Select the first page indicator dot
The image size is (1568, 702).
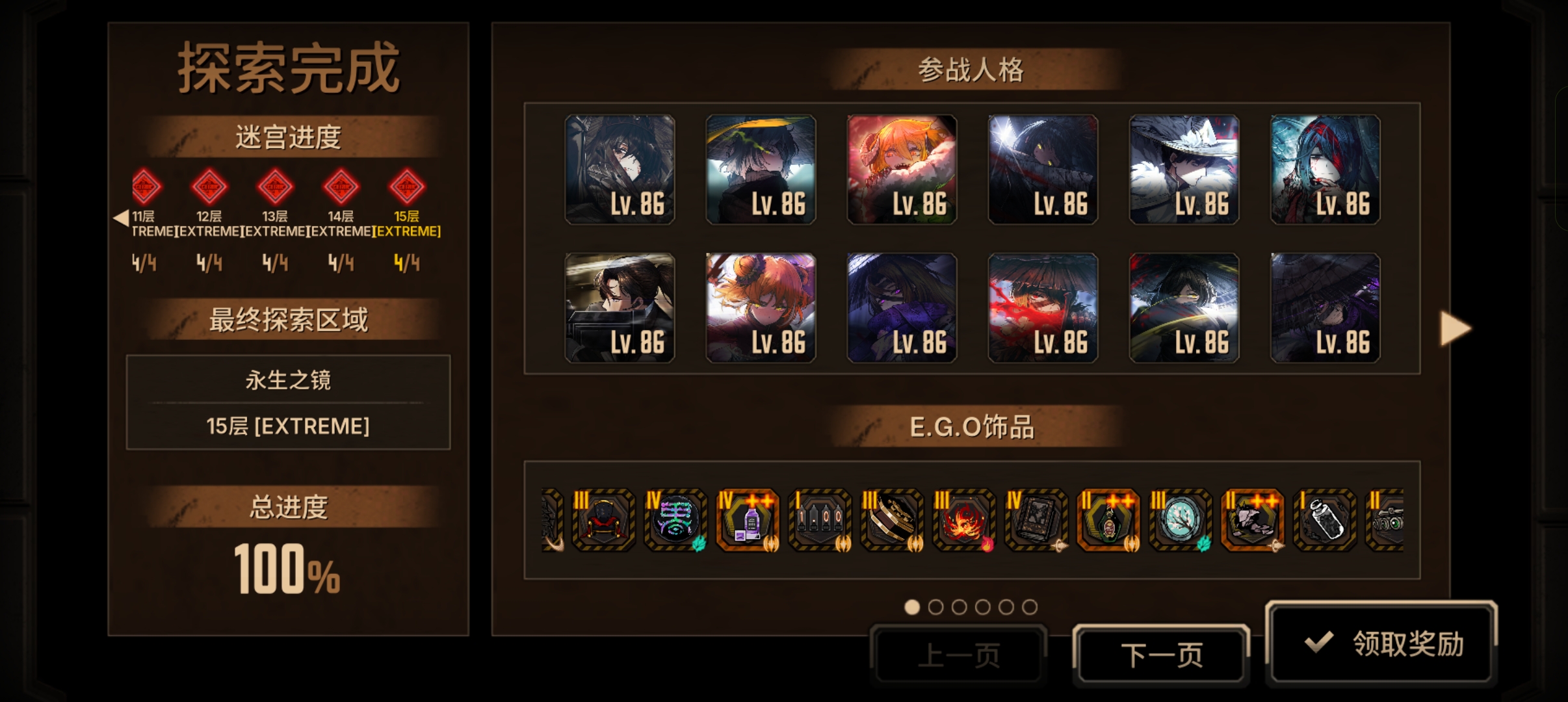pos(912,607)
